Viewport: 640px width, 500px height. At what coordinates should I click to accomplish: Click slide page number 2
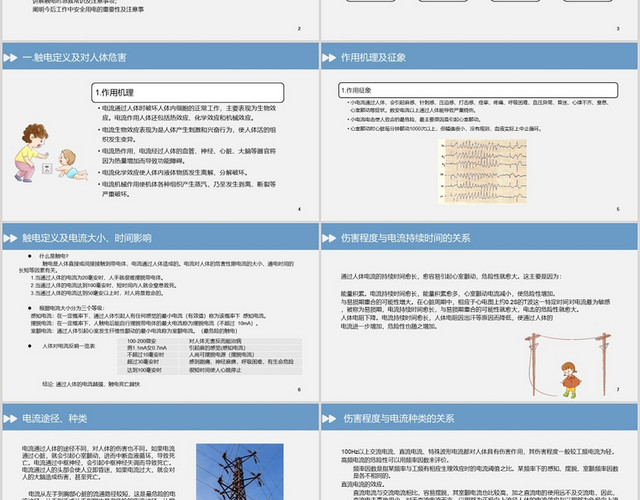299,29
